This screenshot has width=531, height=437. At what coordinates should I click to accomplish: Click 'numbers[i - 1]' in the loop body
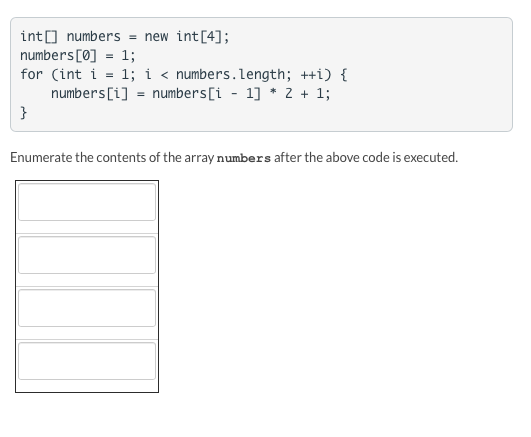207,93
